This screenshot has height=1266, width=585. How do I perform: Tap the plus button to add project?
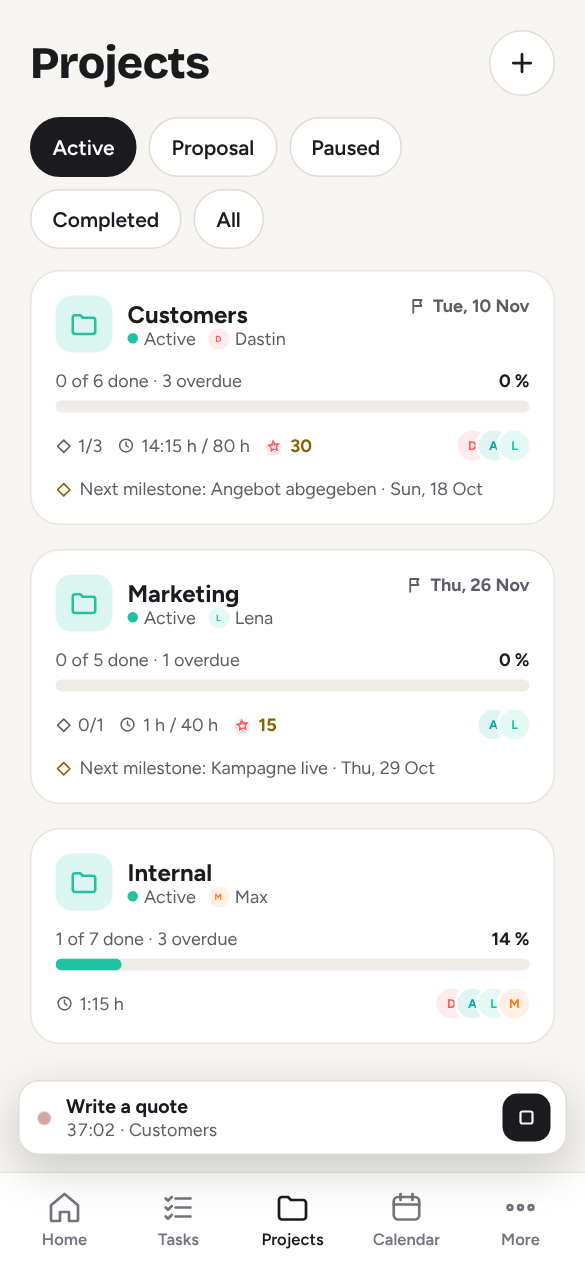(x=521, y=63)
